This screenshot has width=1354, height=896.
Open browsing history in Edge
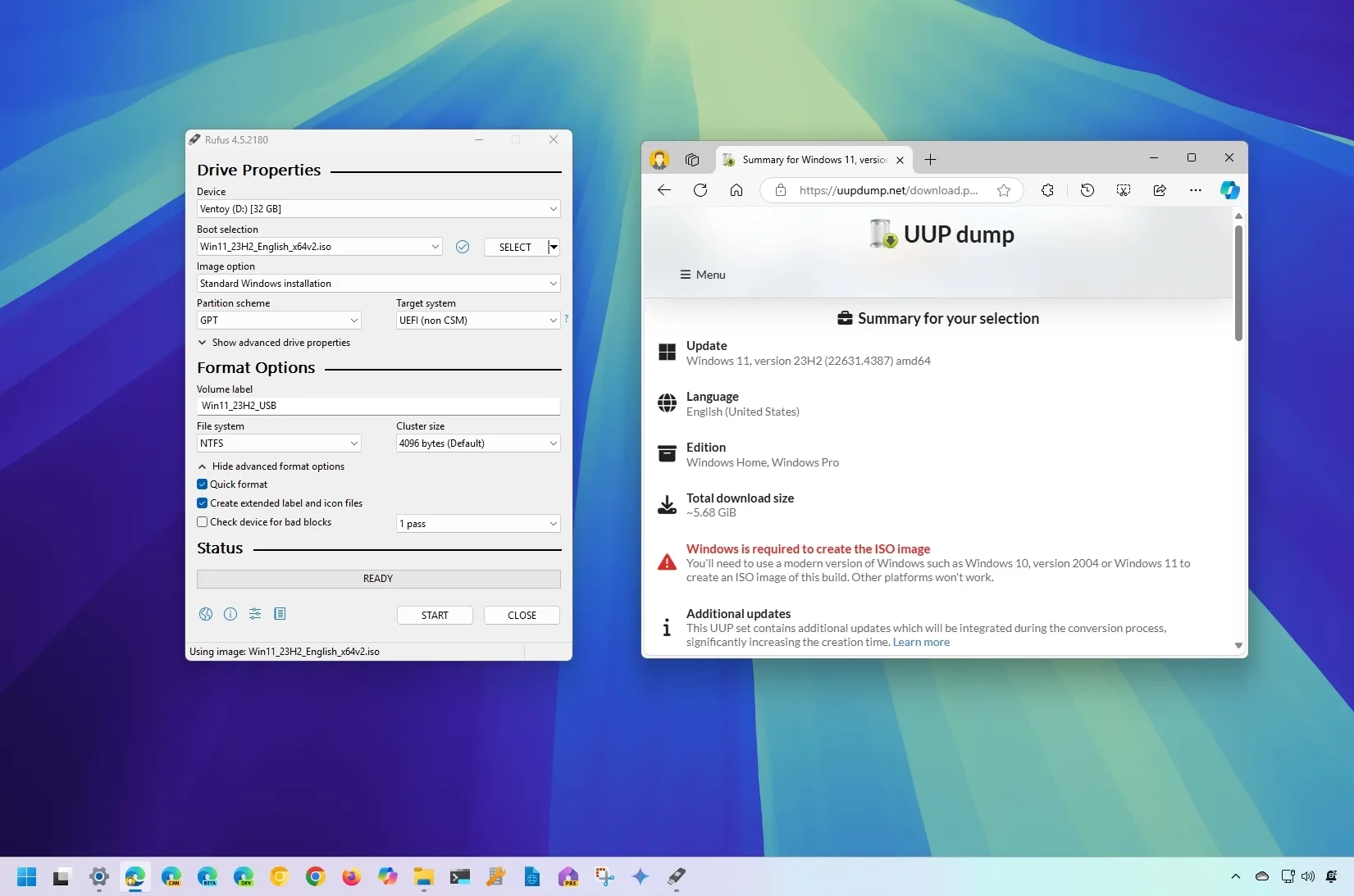coord(1087,190)
